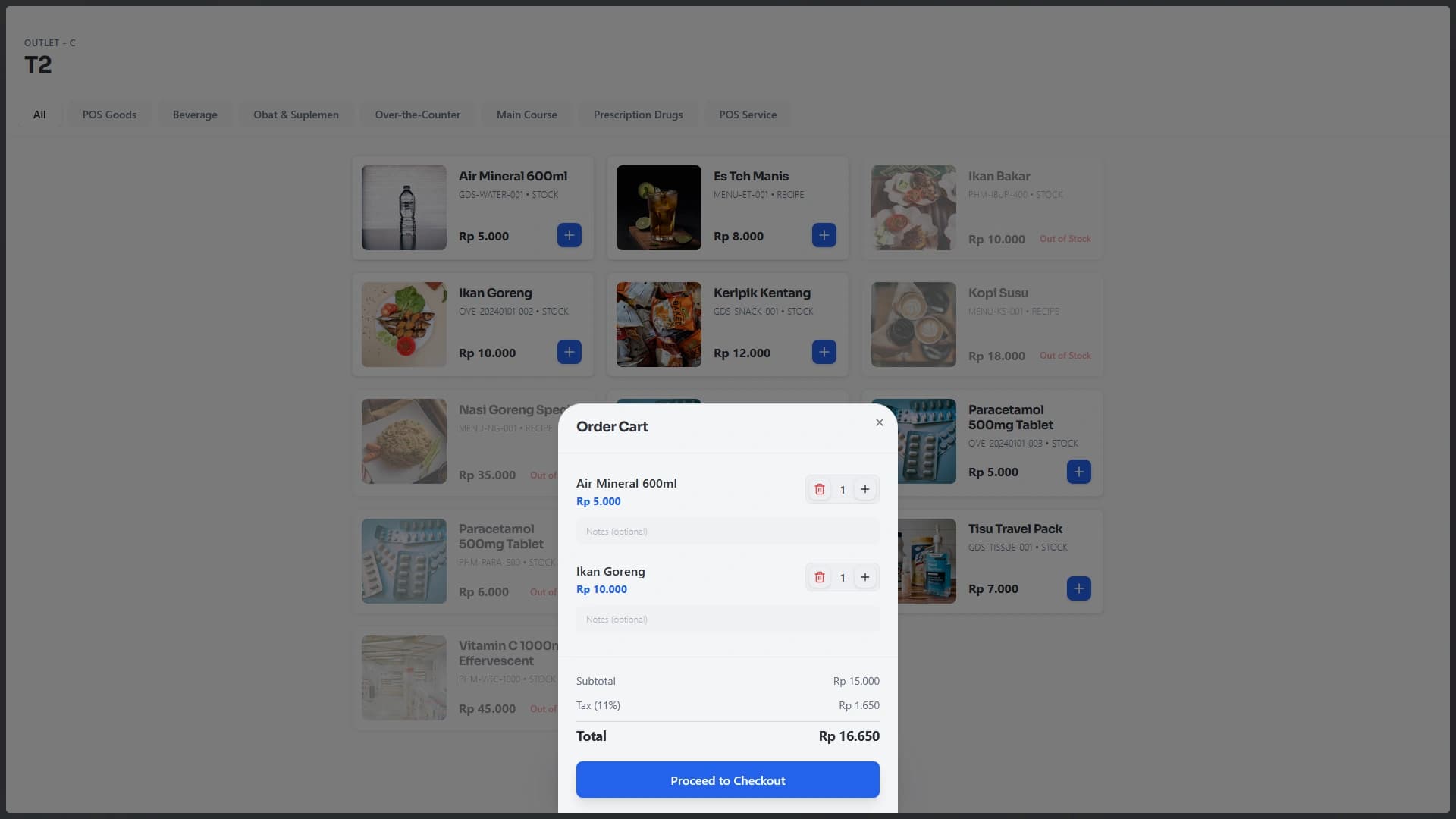Open Es Teh Manis product image
This screenshot has height=819, width=1456.
pyautogui.click(x=659, y=208)
